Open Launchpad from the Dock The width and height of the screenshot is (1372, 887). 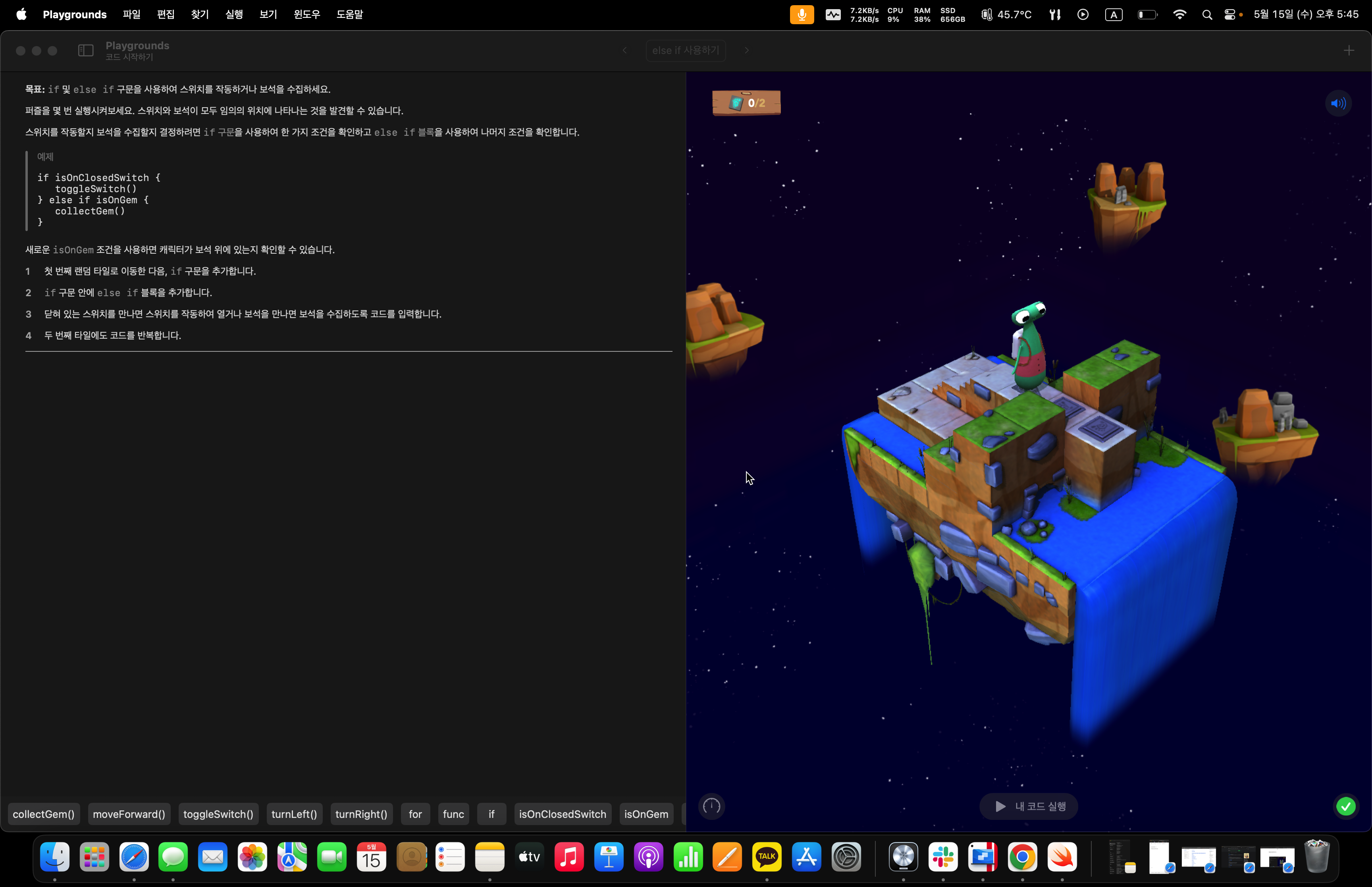click(x=94, y=857)
